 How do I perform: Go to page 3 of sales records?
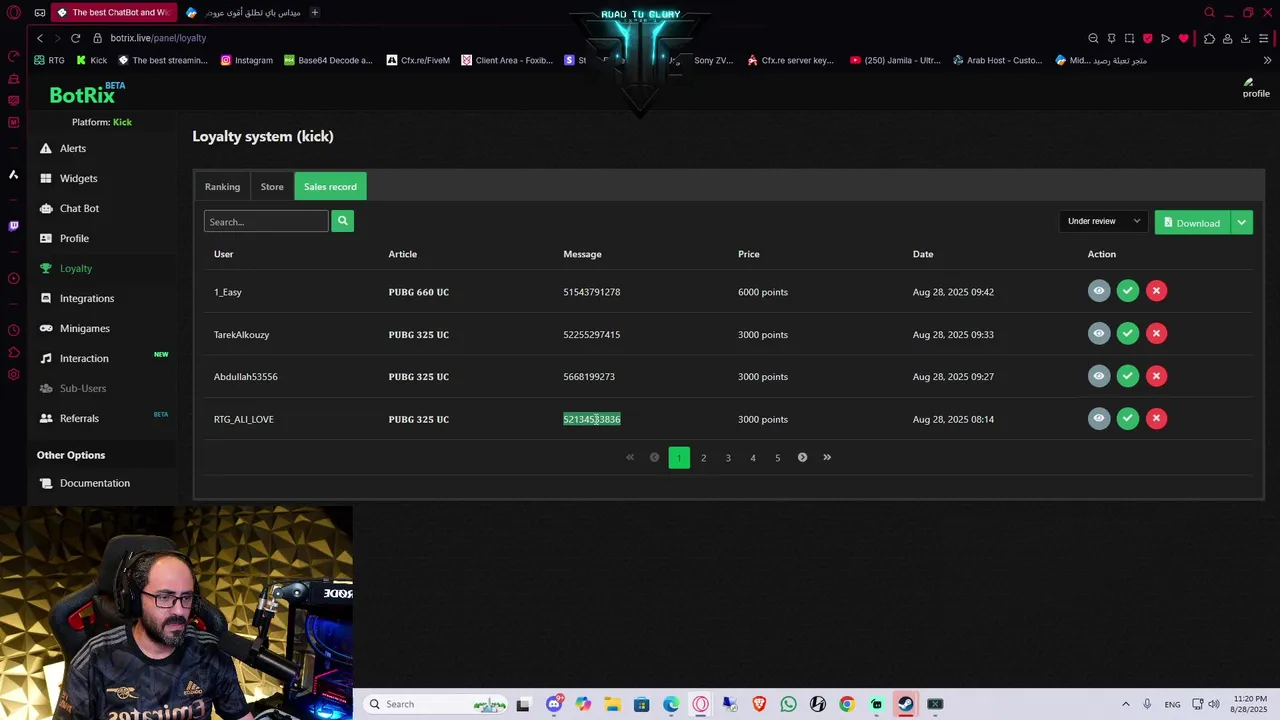point(728,457)
